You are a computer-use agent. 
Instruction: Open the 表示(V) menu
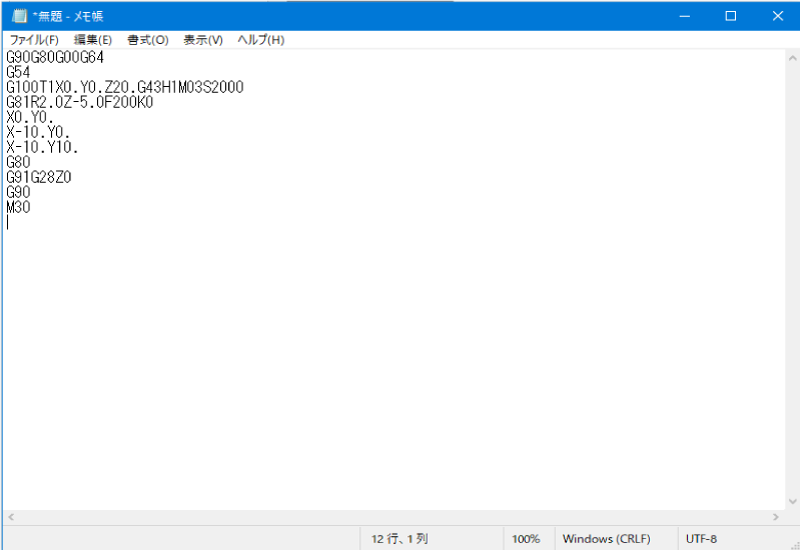click(x=203, y=40)
